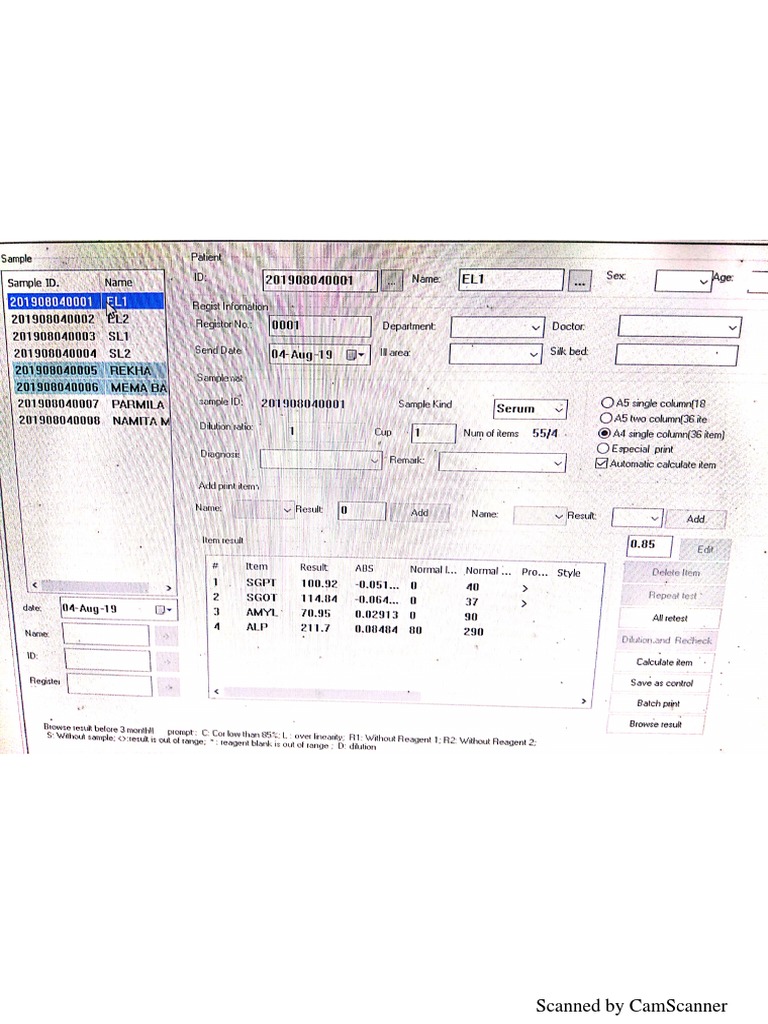
Task: Focus the Cup number field
Action: [433, 432]
